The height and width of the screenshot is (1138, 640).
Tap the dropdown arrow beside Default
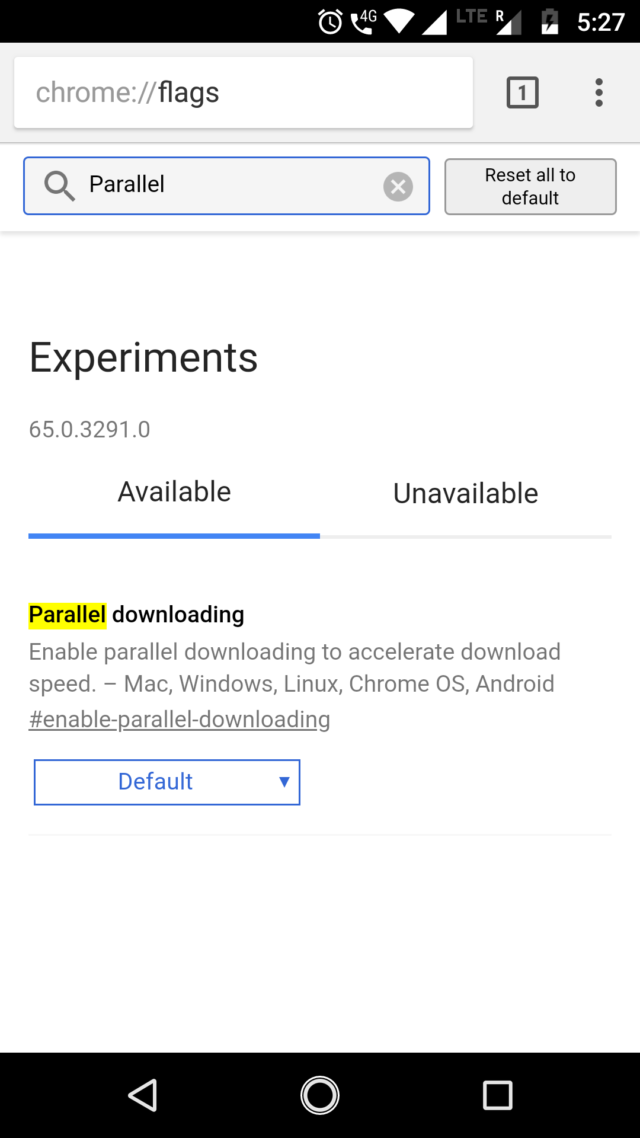point(284,782)
